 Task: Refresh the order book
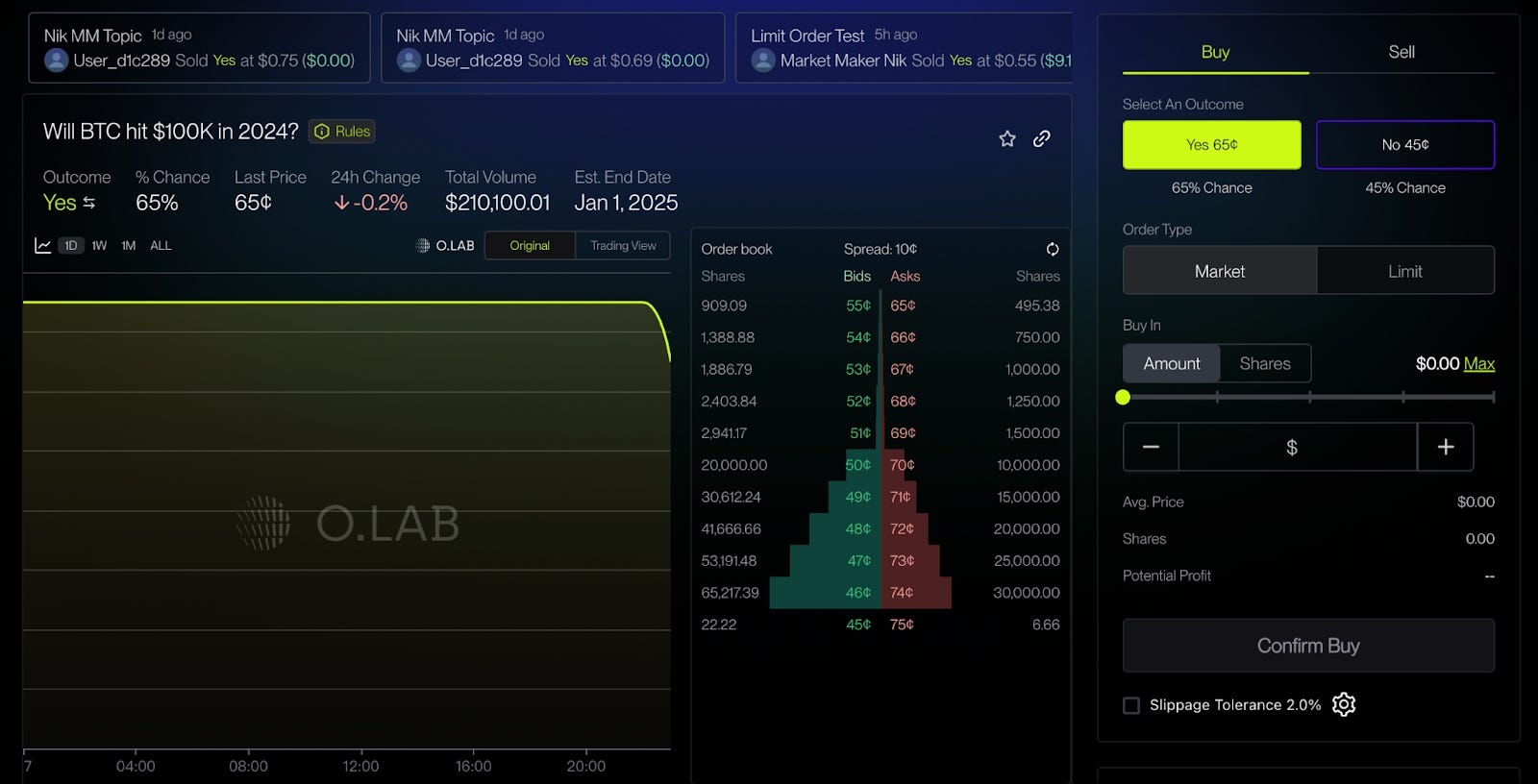(x=1053, y=249)
